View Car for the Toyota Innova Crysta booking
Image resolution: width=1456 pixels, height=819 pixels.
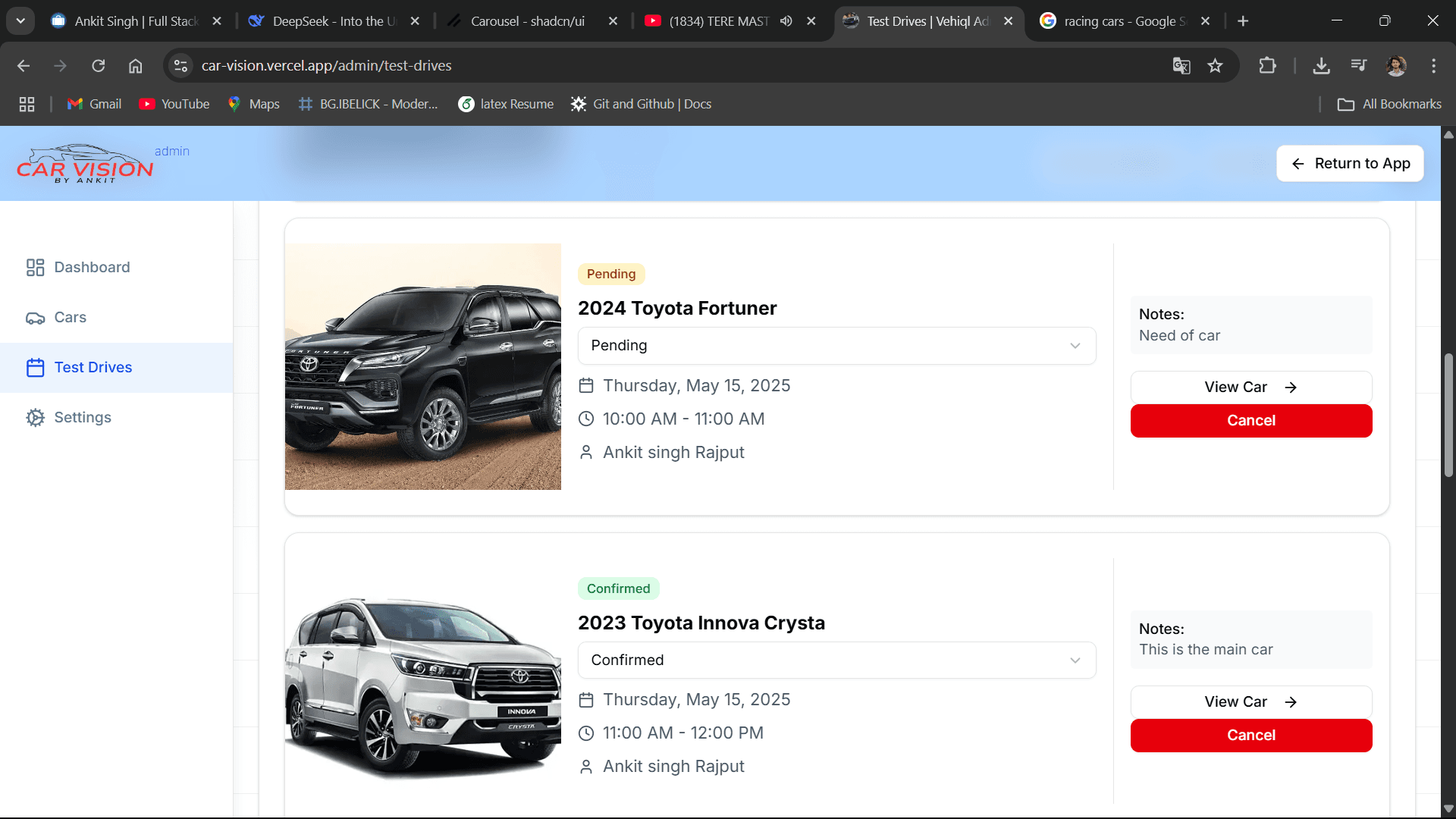point(1251,702)
